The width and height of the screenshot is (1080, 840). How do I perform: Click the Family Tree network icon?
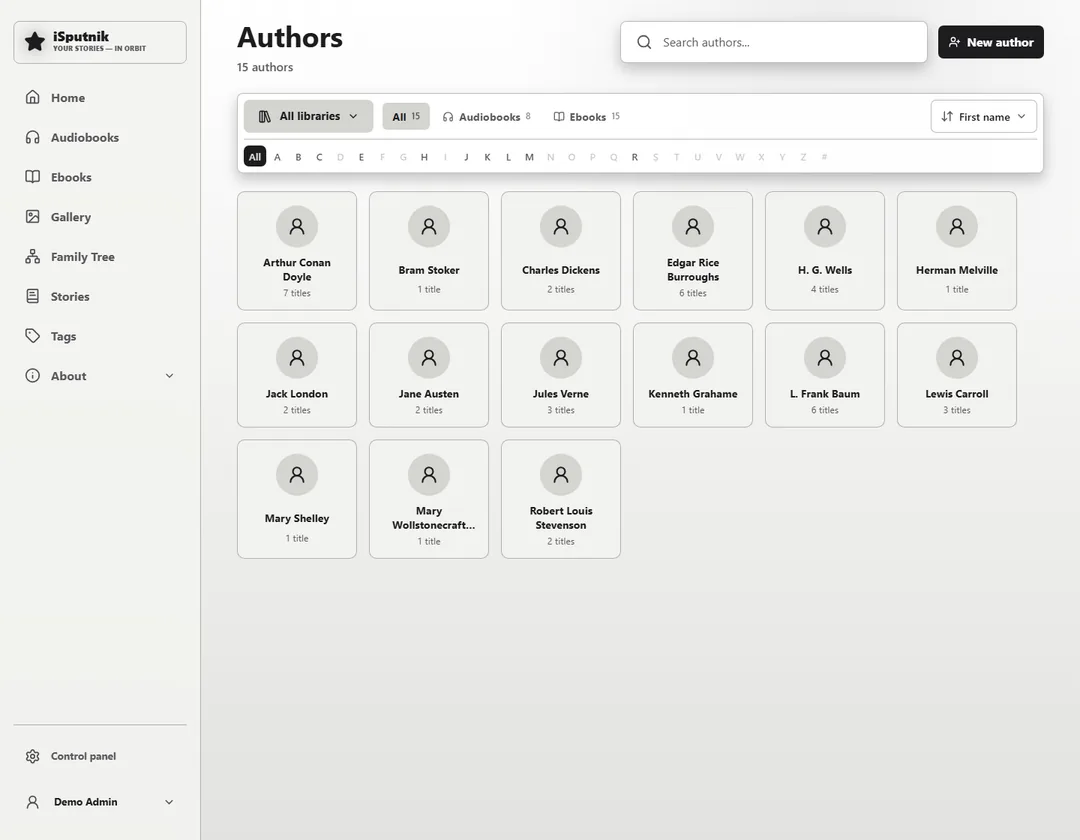[32, 257]
